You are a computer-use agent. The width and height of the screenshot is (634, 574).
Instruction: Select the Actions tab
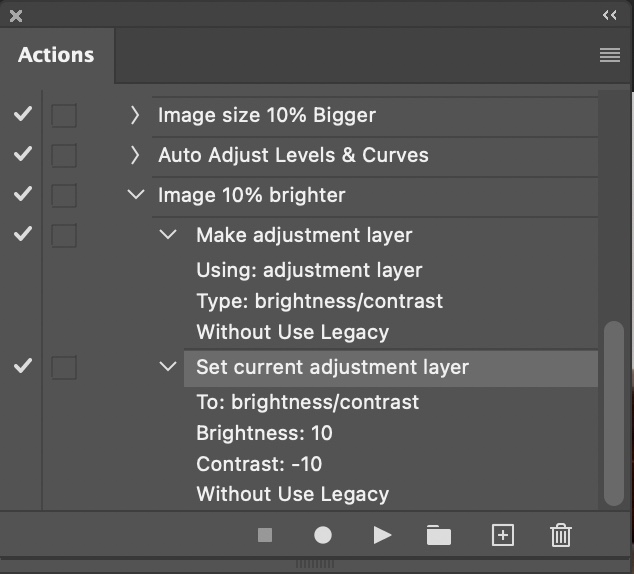[x=56, y=55]
